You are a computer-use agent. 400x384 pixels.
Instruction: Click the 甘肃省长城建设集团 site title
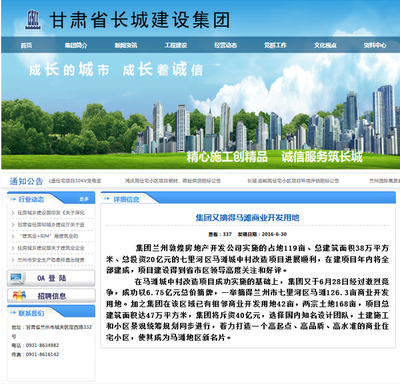tap(140, 20)
